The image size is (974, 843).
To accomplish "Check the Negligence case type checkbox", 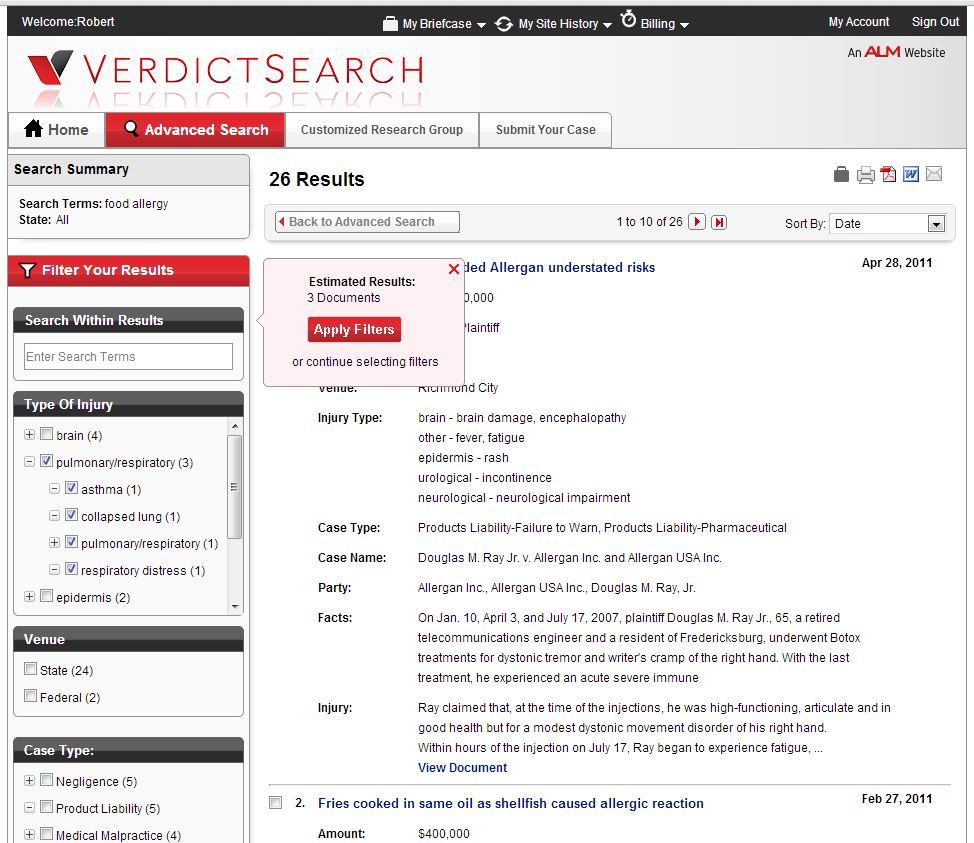I will pos(47,780).
